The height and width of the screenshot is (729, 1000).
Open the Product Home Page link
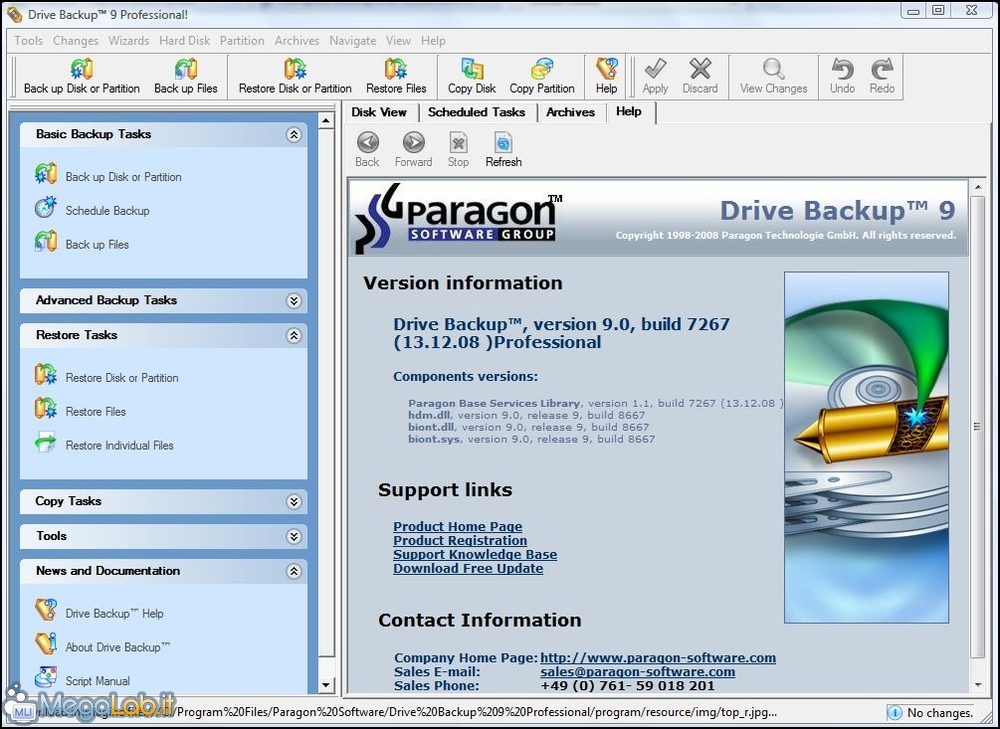(x=457, y=527)
